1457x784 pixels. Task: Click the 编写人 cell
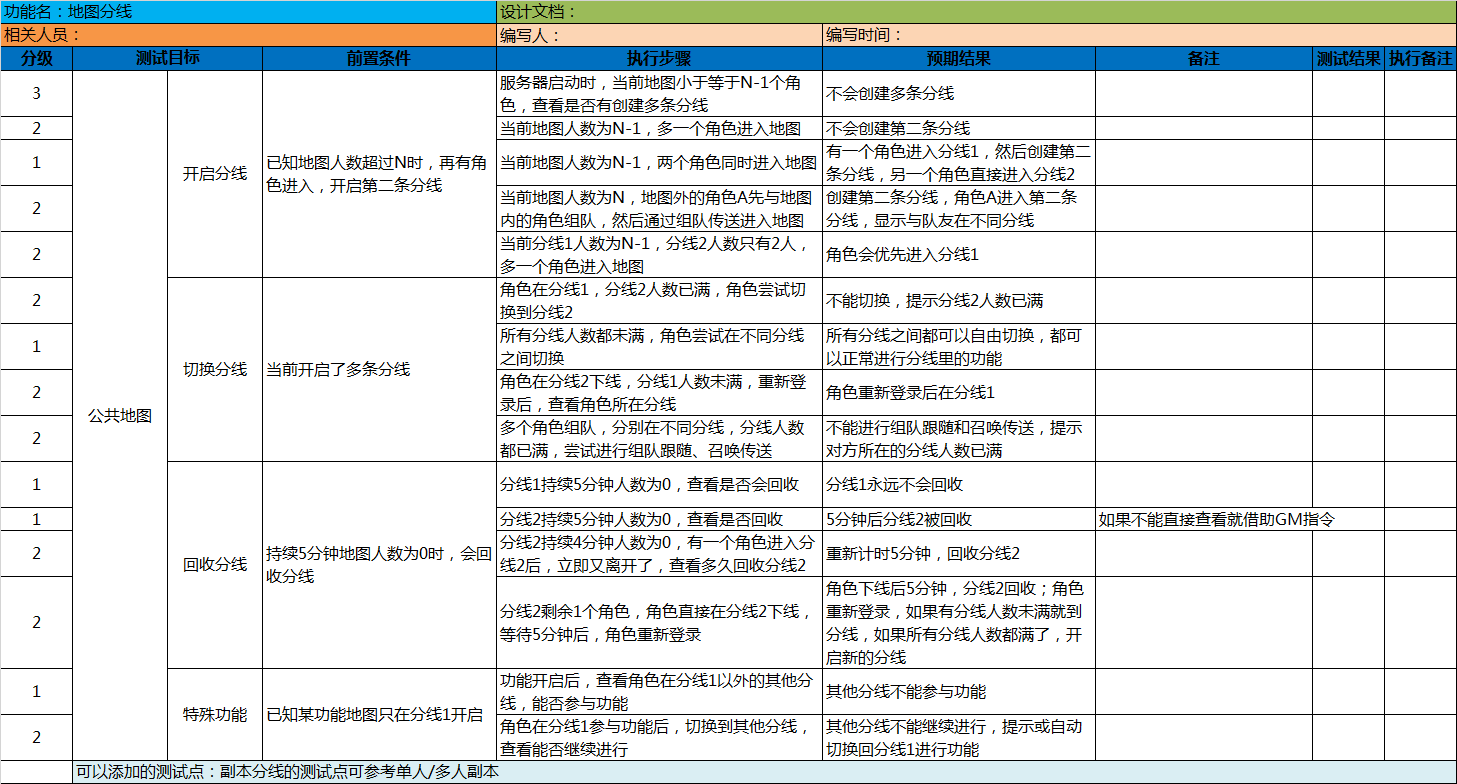point(659,35)
